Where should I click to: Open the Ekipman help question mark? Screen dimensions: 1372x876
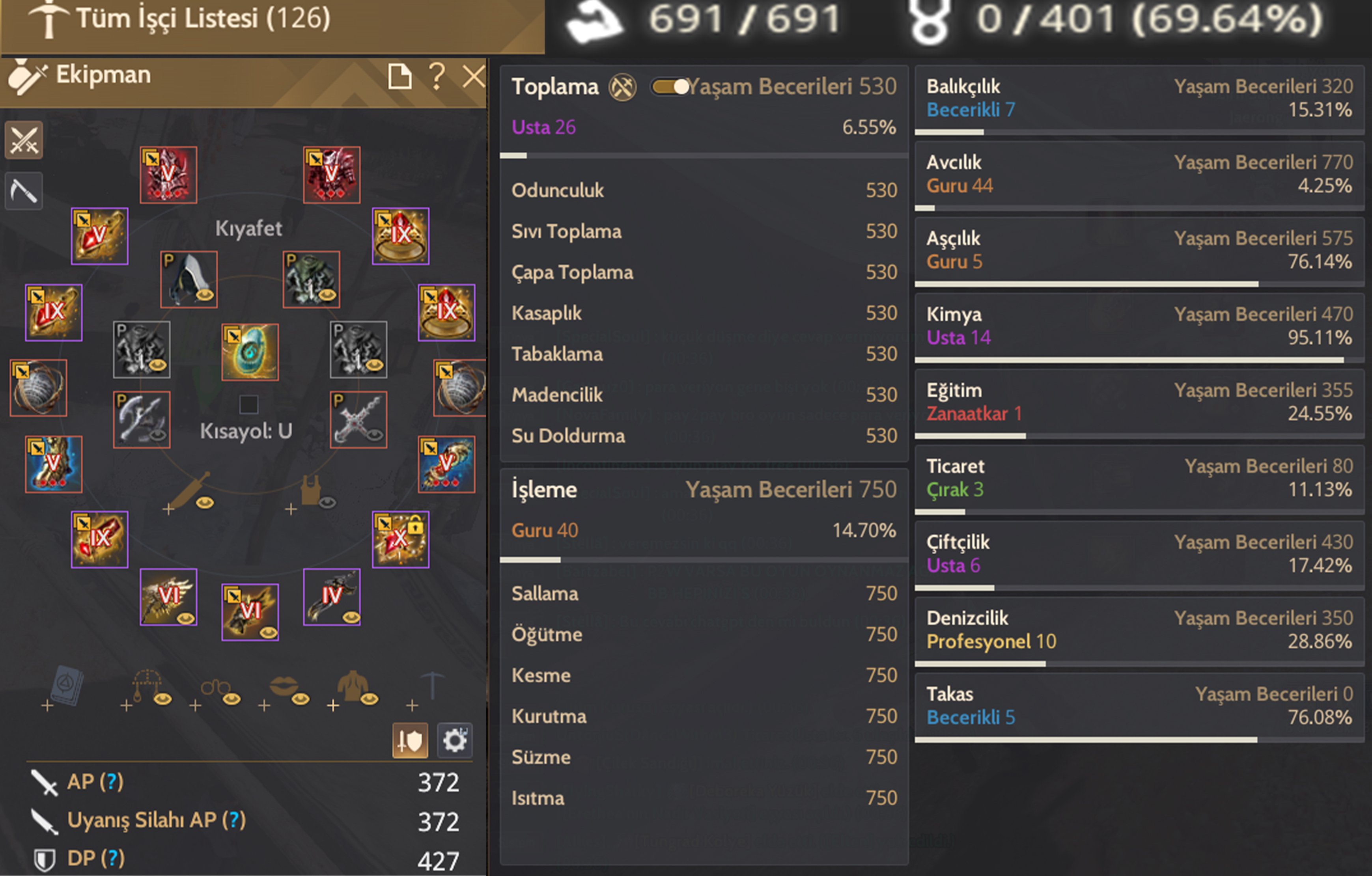[x=437, y=76]
